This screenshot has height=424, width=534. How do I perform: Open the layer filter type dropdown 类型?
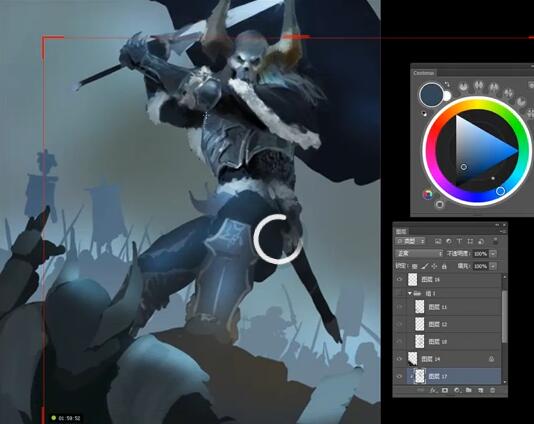[410, 241]
